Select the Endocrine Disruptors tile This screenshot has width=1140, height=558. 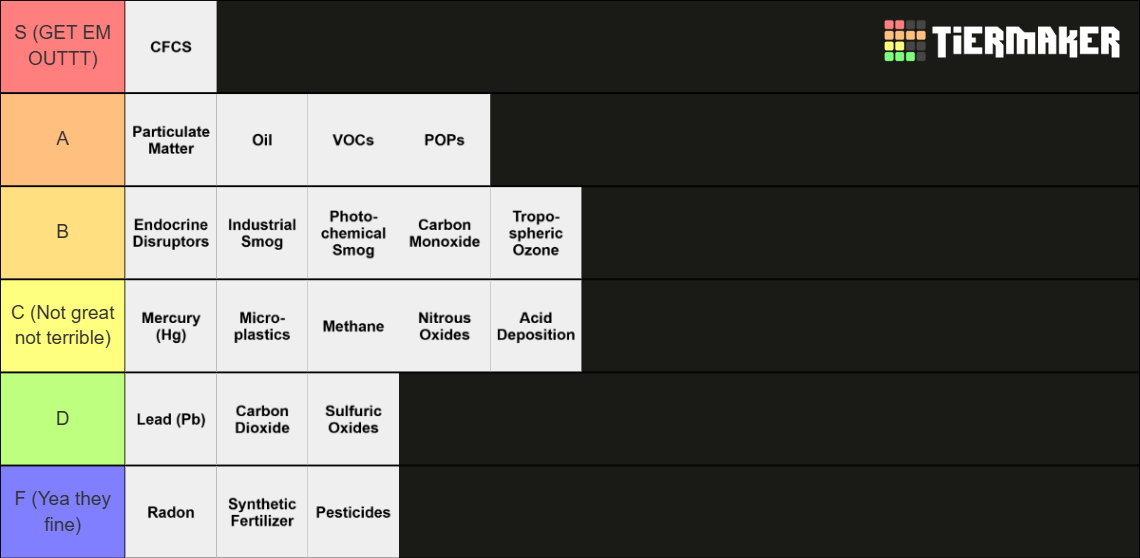171,233
